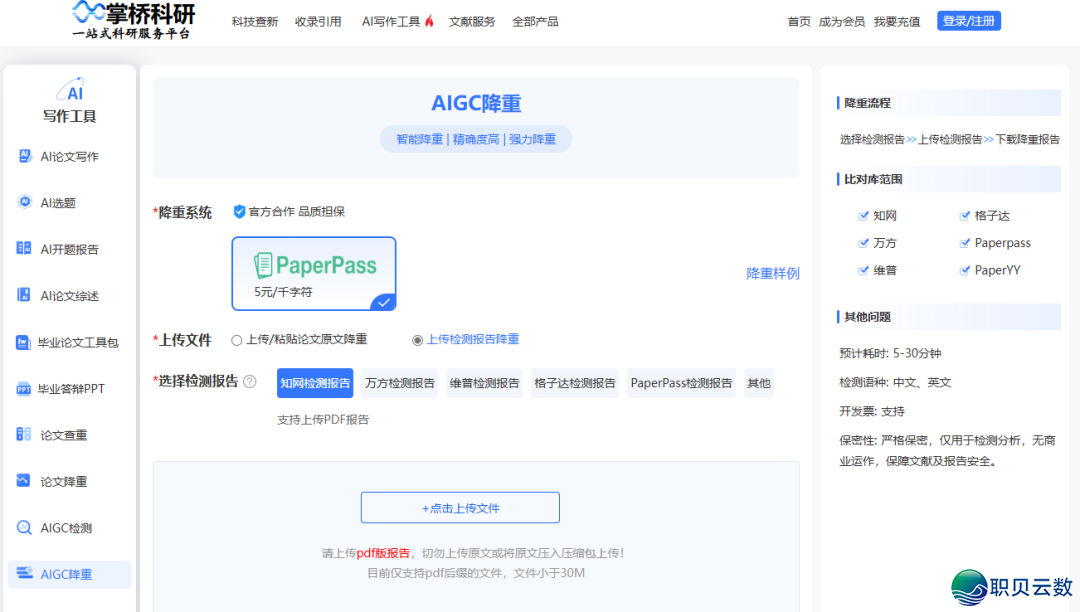Click the AI写作工具 header icon
The width and height of the screenshot is (1080, 612).
[x=71, y=89]
